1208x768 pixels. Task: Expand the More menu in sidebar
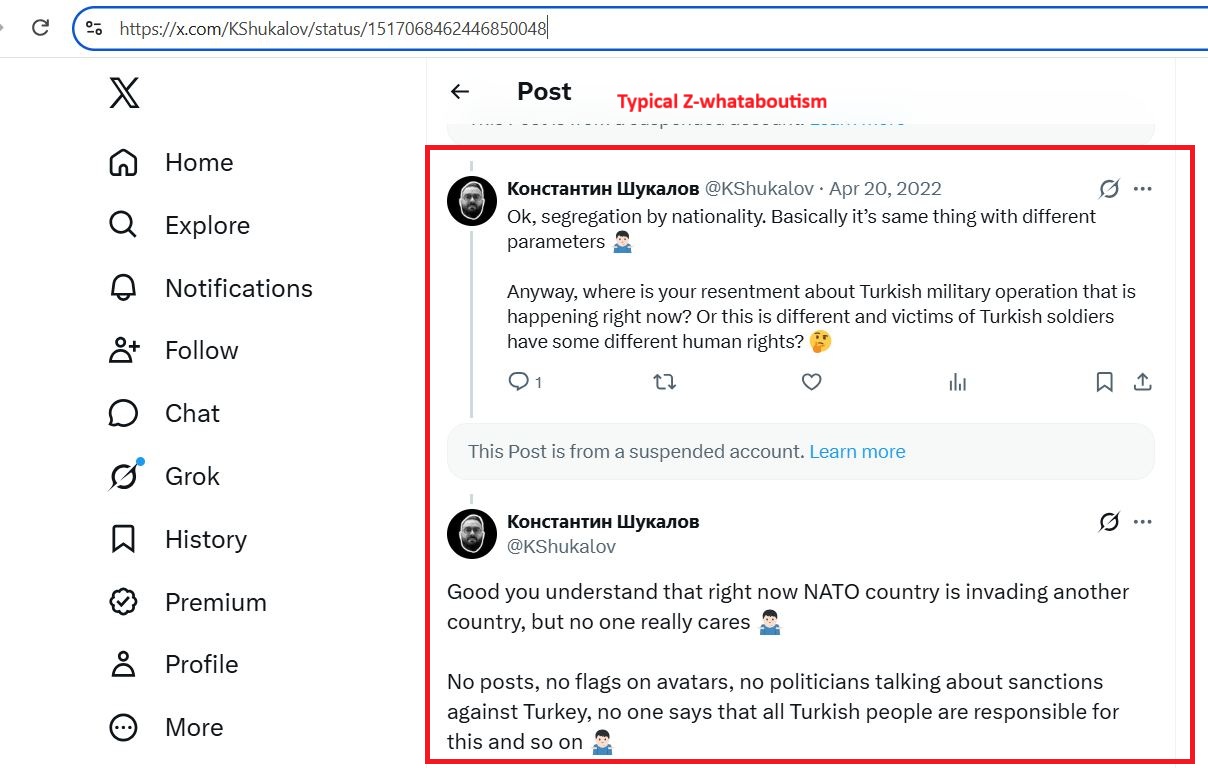tap(166, 727)
